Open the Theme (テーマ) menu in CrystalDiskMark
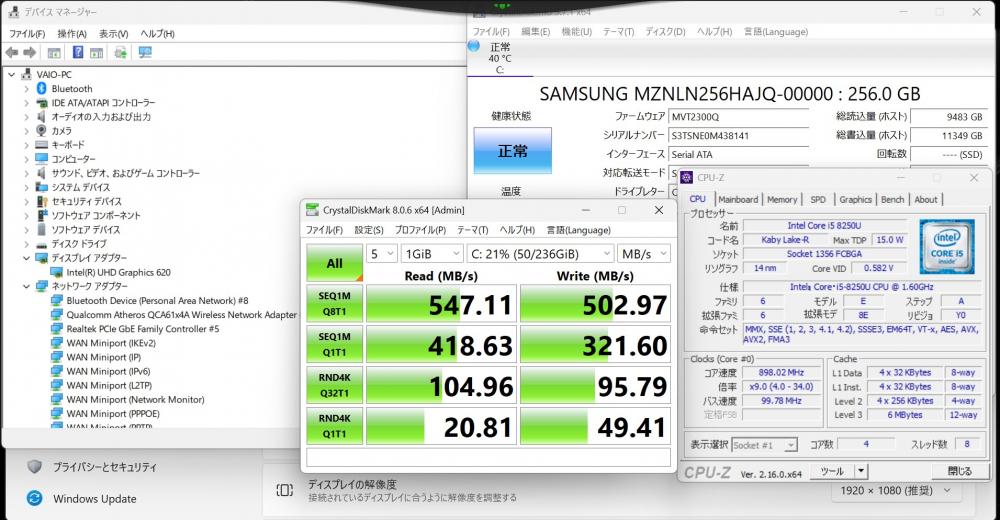The image size is (1000, 520). point(472,230)
